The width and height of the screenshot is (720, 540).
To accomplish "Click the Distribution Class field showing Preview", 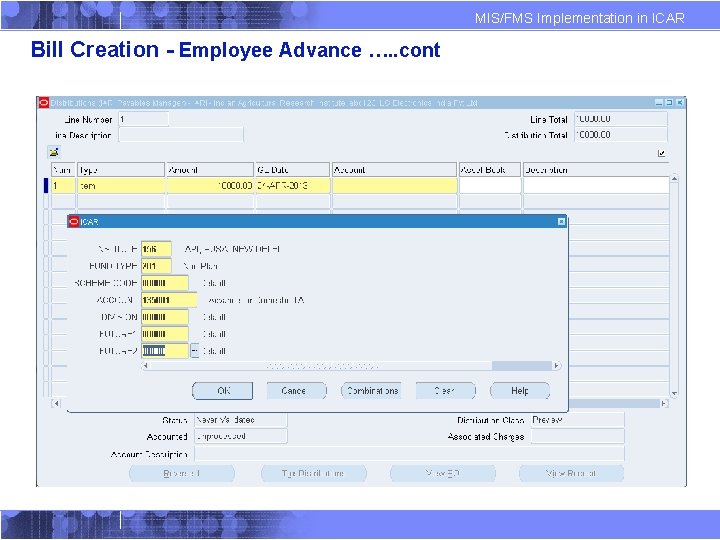I will [x=577, y=420].
